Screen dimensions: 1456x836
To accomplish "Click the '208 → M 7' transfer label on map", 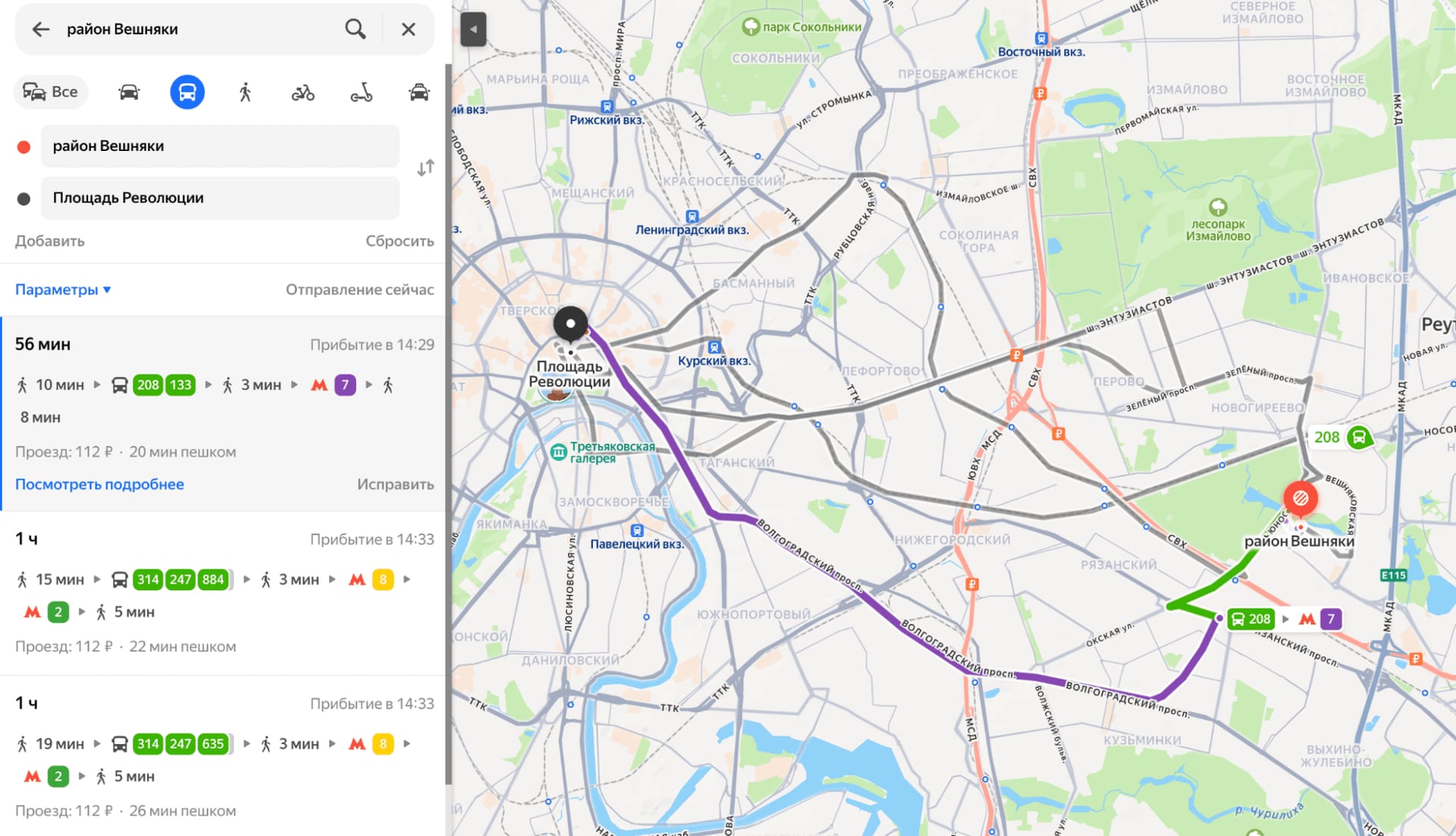I will pyautogui.click(x=1284, y=620).
